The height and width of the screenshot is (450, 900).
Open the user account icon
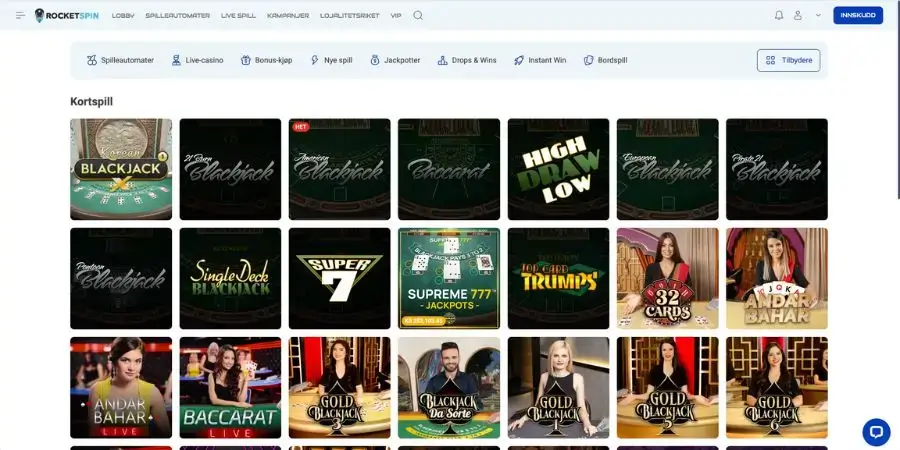tap(798, 15)
